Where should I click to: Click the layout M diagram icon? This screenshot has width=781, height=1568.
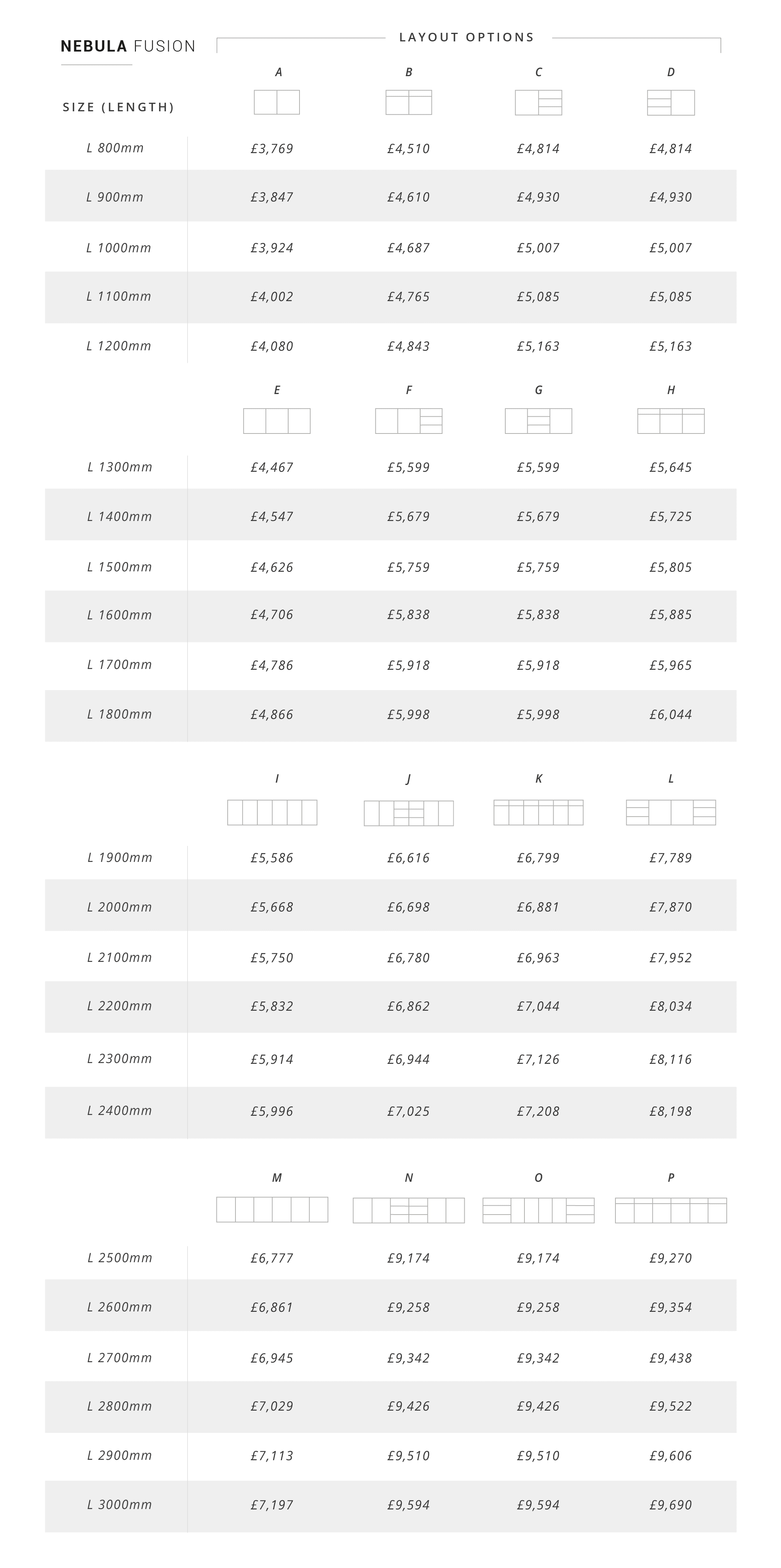pos(272,1209)
